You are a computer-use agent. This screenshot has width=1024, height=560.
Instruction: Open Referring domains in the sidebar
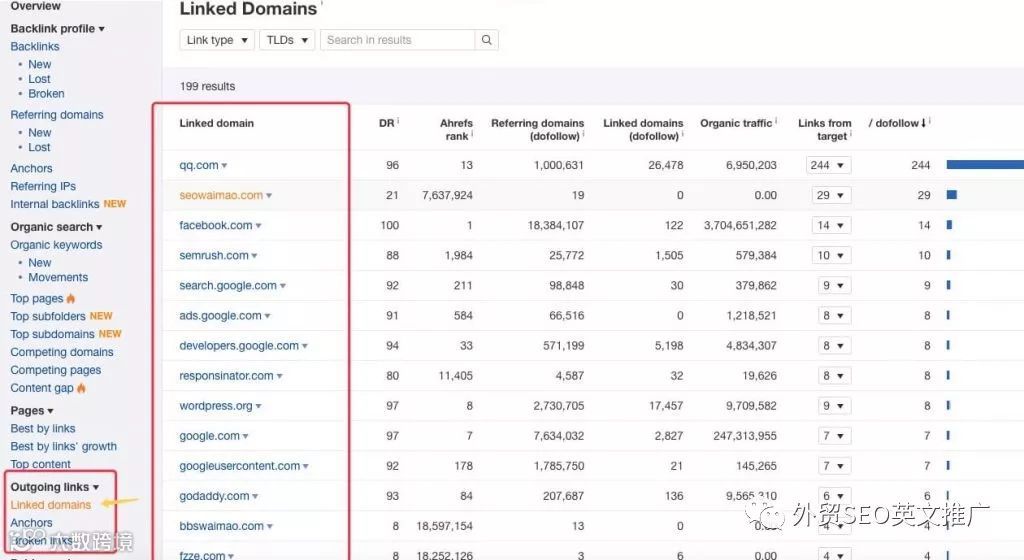point(57,114)
